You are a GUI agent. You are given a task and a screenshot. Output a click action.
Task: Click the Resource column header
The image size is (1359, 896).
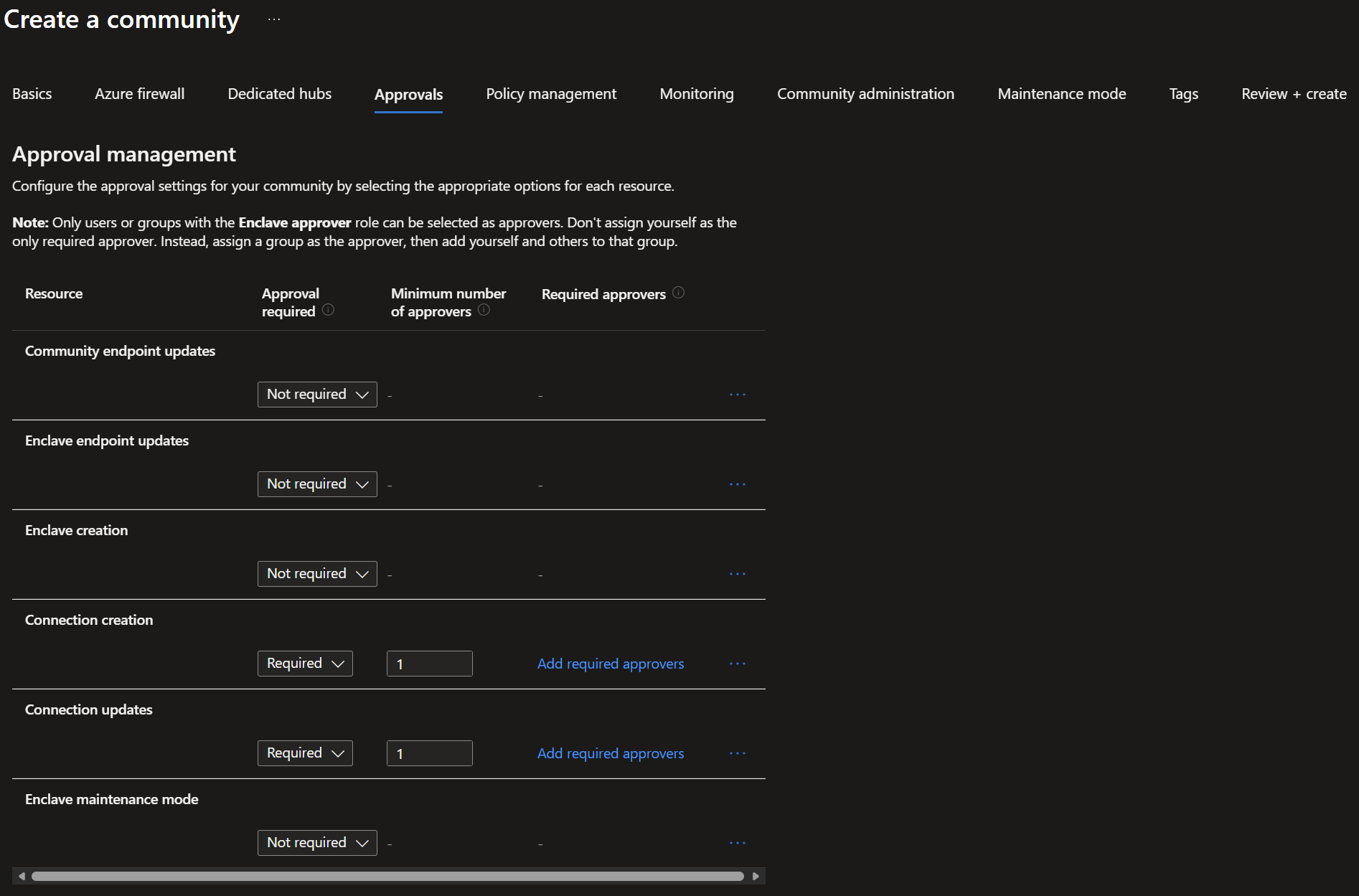[54, 293]
